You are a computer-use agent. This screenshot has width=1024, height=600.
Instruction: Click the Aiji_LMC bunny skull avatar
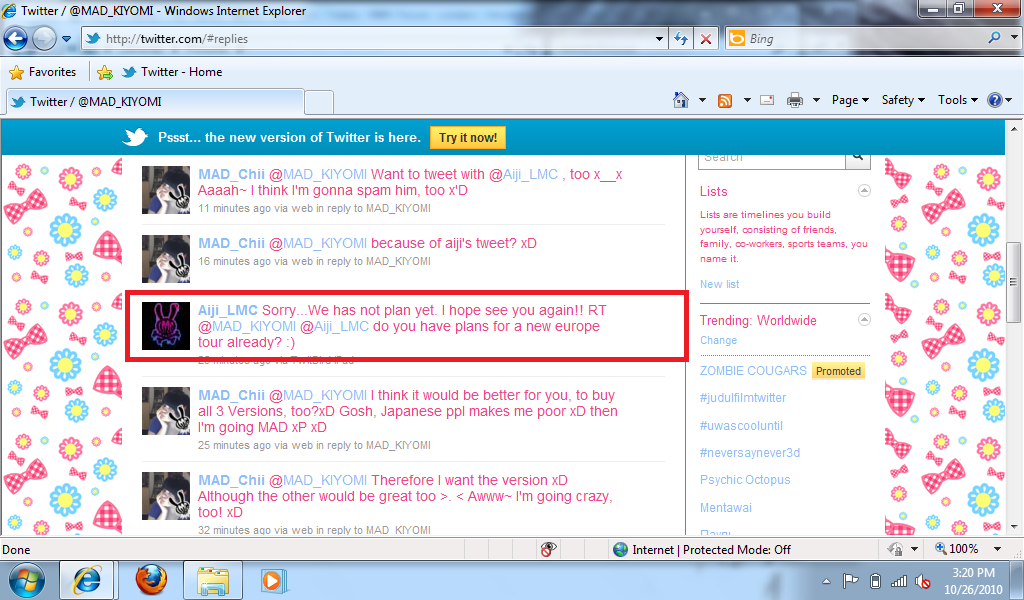[x=166, y=326]
